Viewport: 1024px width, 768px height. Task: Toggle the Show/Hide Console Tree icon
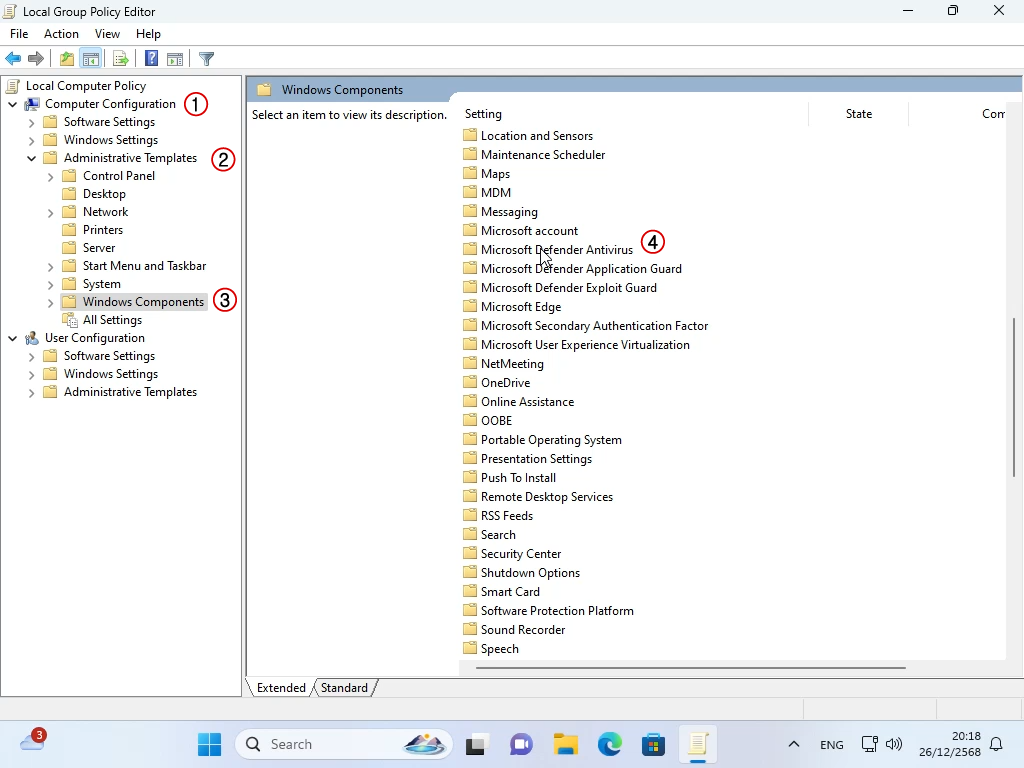(91, 59)
